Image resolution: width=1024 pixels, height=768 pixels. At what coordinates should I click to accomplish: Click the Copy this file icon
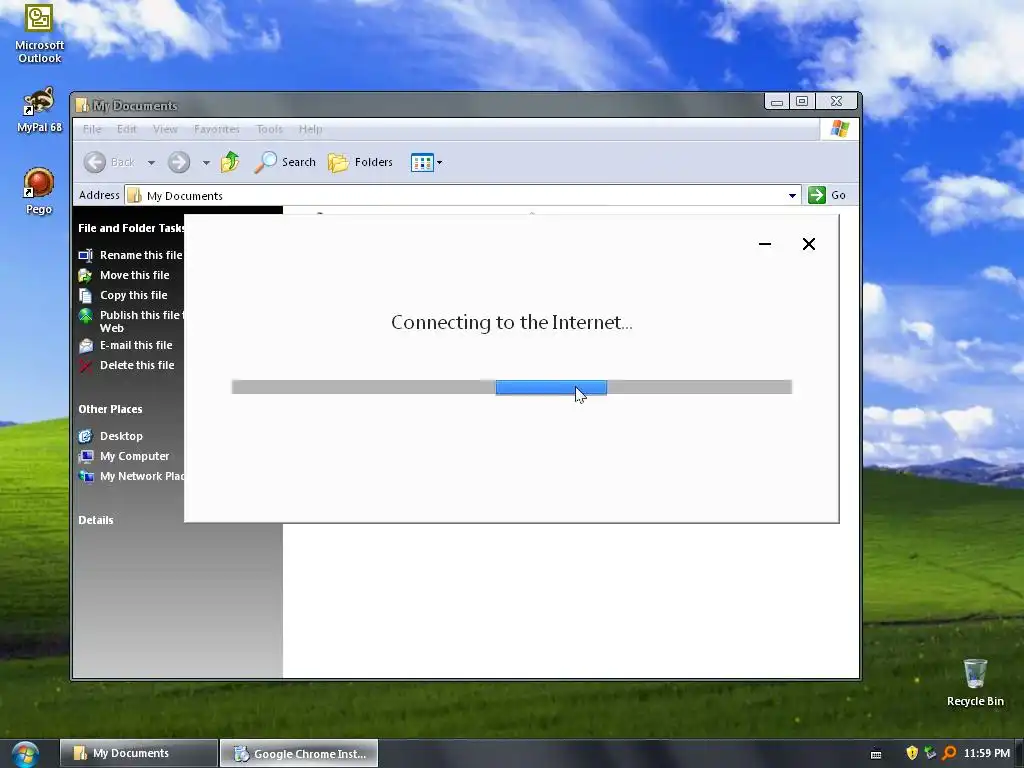pyautogui.click(x=86, y=295)
